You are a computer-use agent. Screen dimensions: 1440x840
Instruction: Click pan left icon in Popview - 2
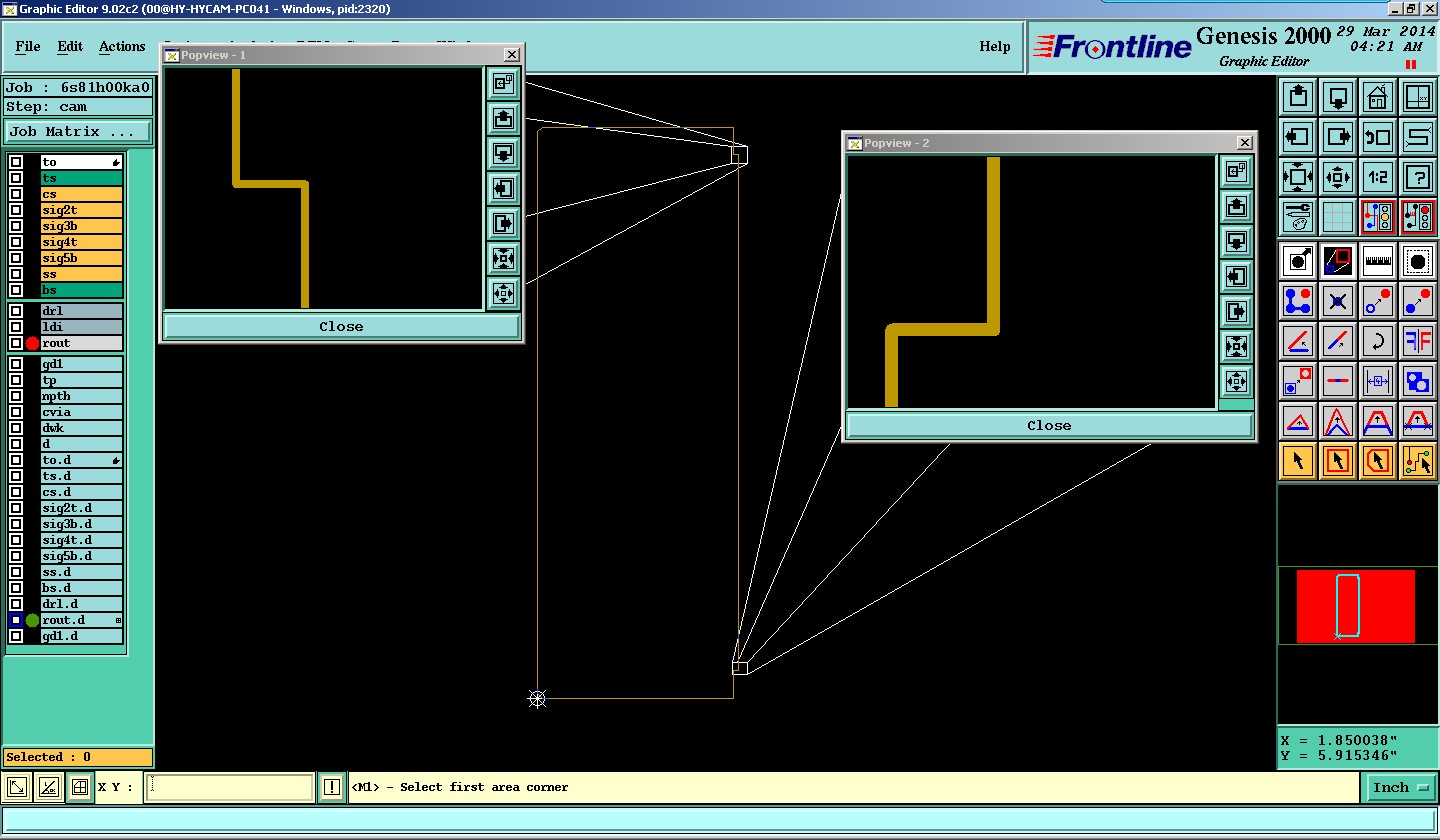(x=1237, y=277)
